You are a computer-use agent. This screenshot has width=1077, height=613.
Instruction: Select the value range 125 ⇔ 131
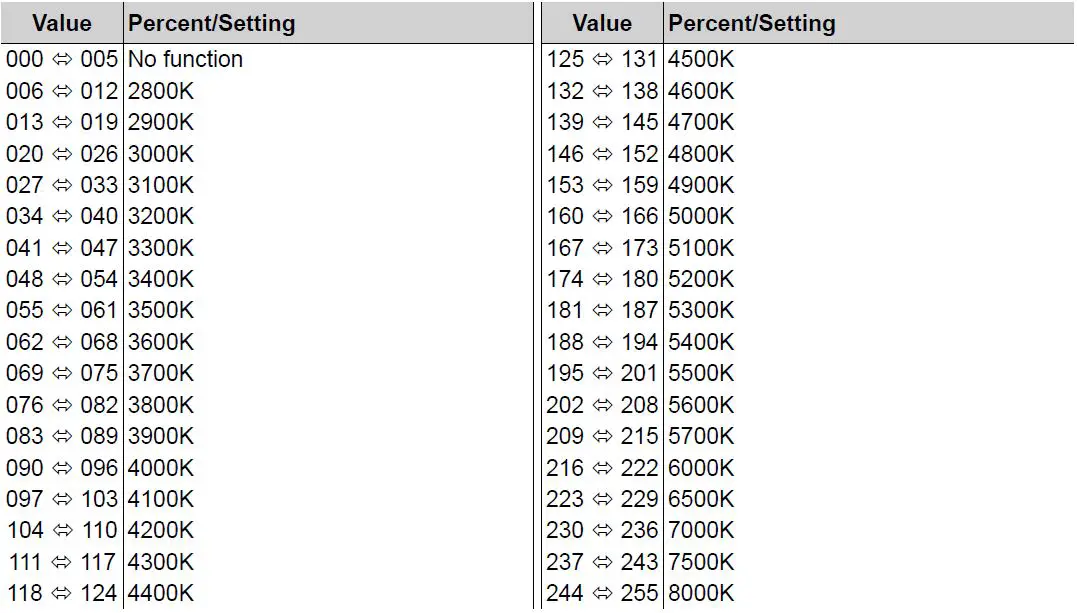click(x=602, y=59)
